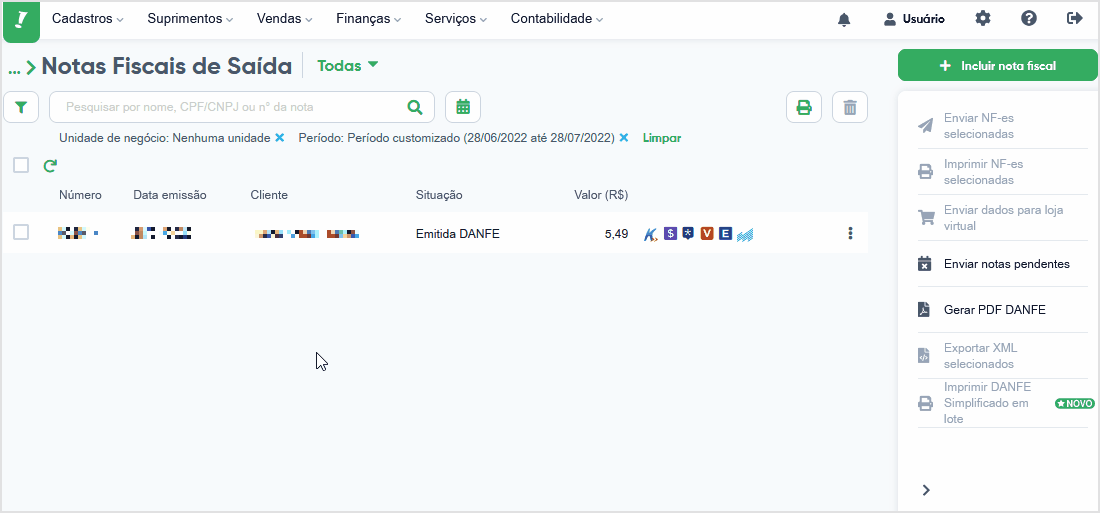Collapse the right sidebar with the chevron

click(926, 490)
